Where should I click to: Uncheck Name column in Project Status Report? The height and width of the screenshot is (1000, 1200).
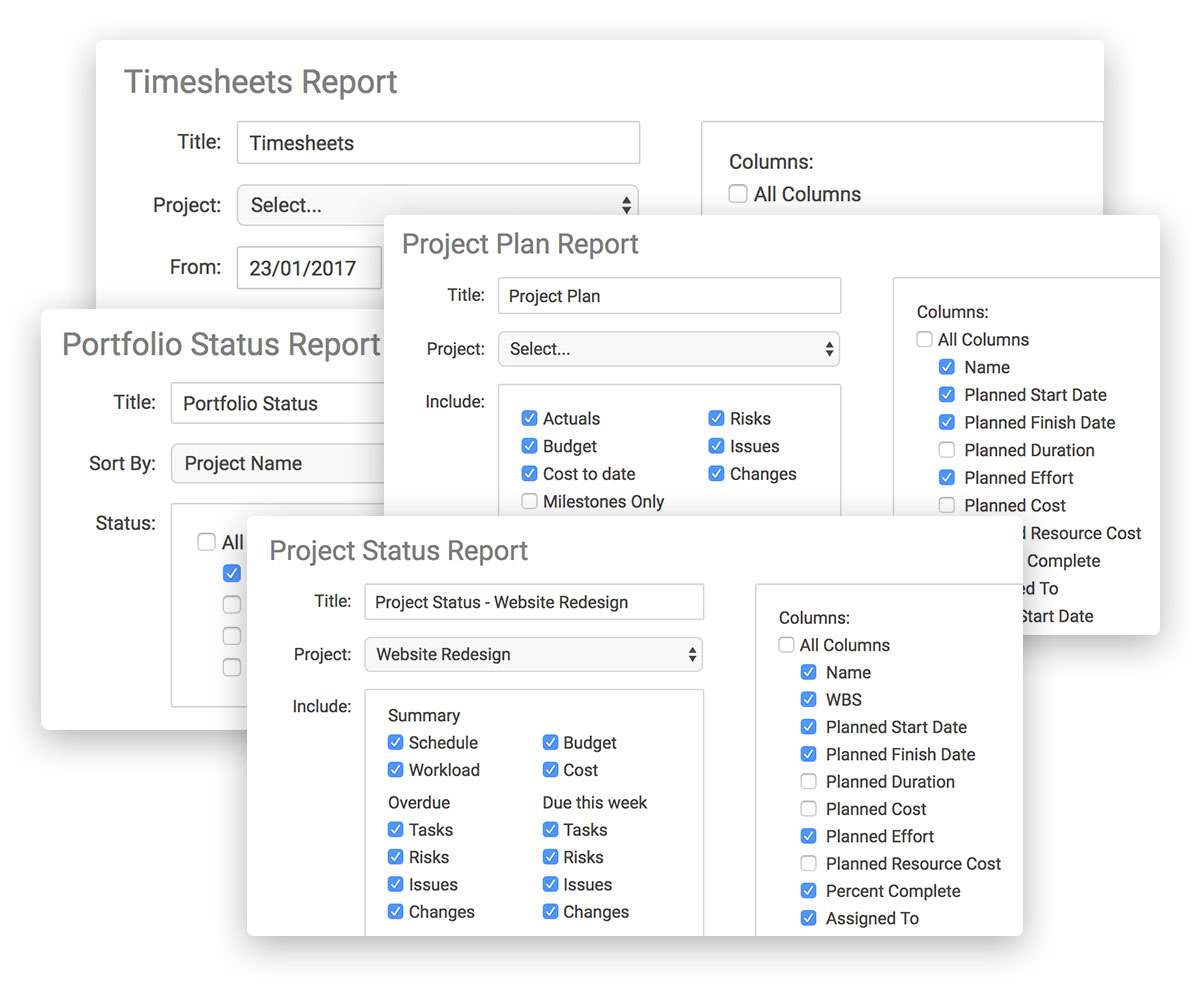pos(809,673)
